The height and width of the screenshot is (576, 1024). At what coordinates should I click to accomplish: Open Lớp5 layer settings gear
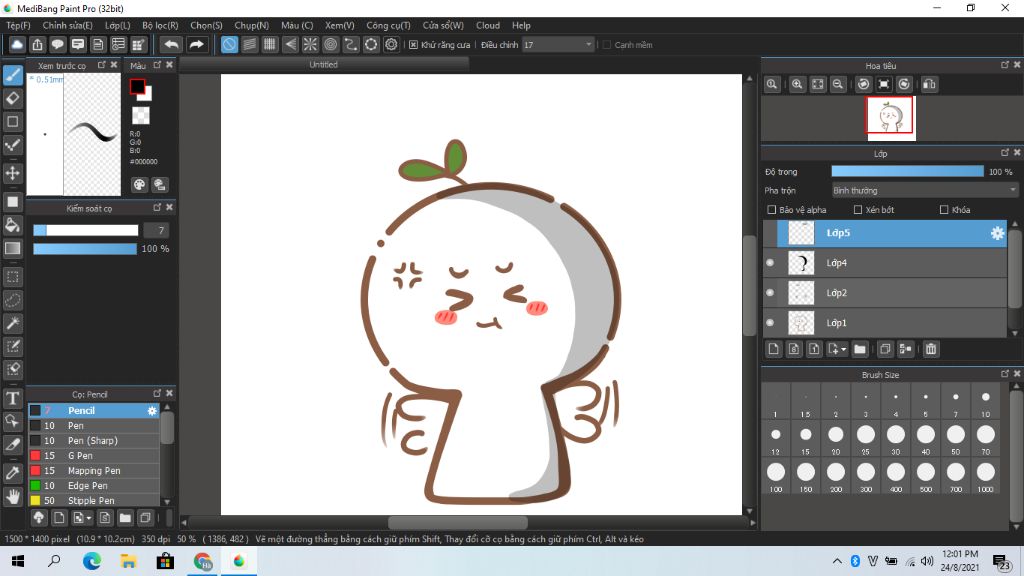pos(997,233)
